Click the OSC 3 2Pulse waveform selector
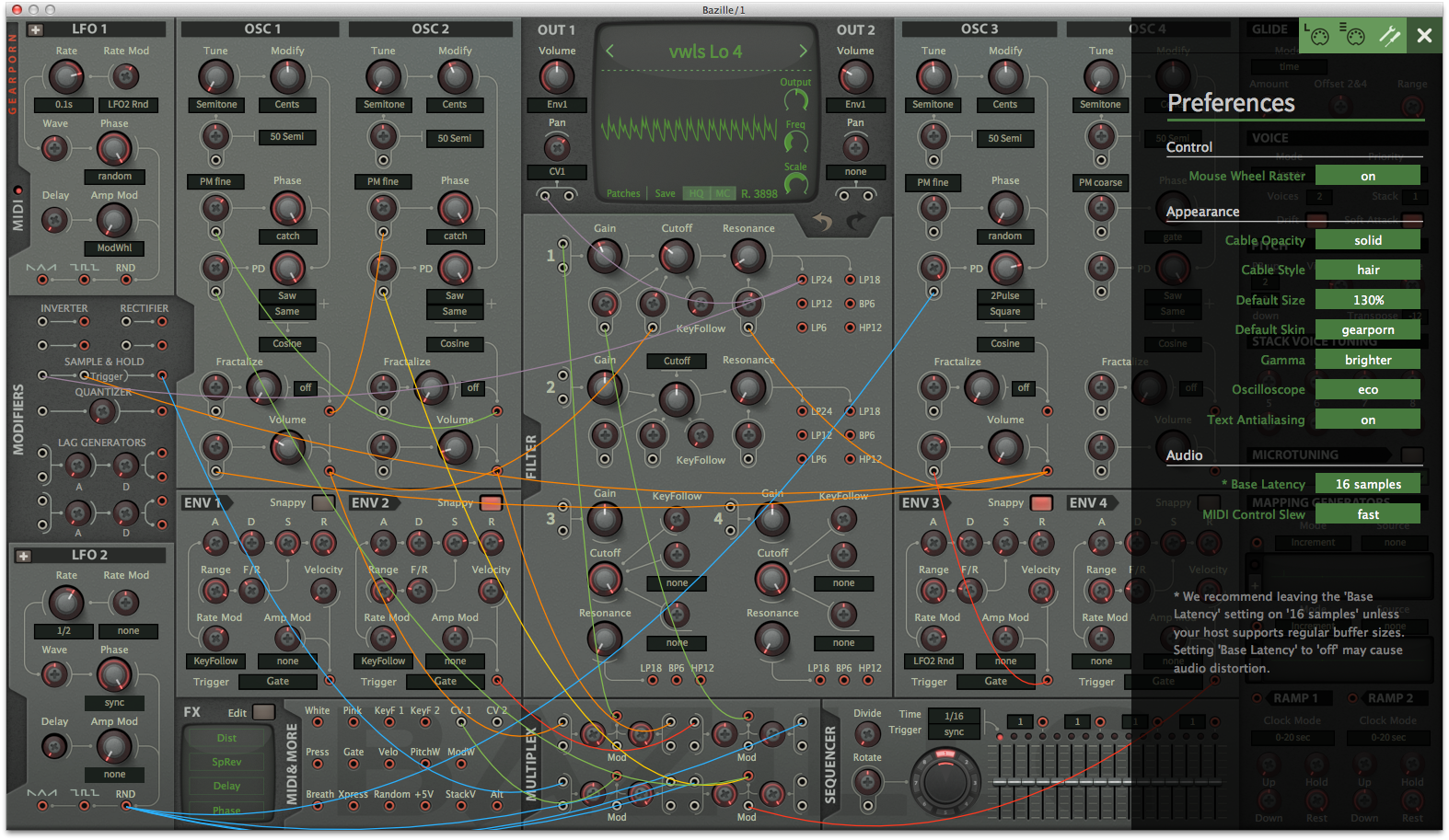This screenshot has height=840, width=1449. [x=1005, y=296]
